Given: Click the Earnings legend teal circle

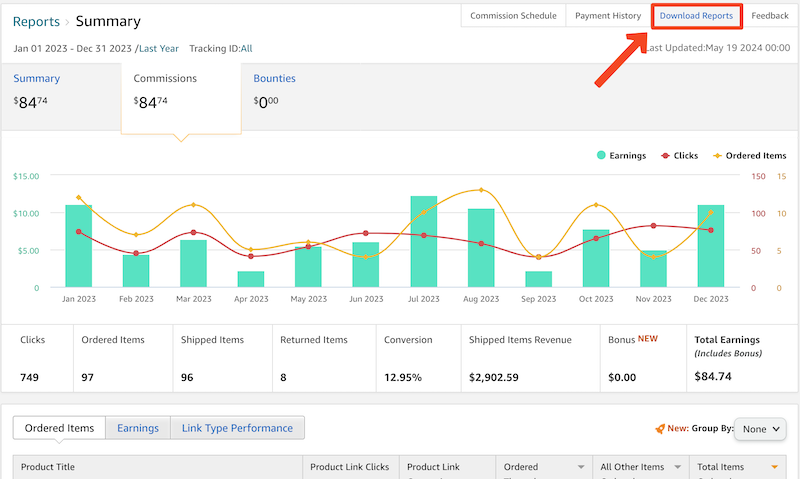Looking at the screenshot, I should click(x=602, y=156).
